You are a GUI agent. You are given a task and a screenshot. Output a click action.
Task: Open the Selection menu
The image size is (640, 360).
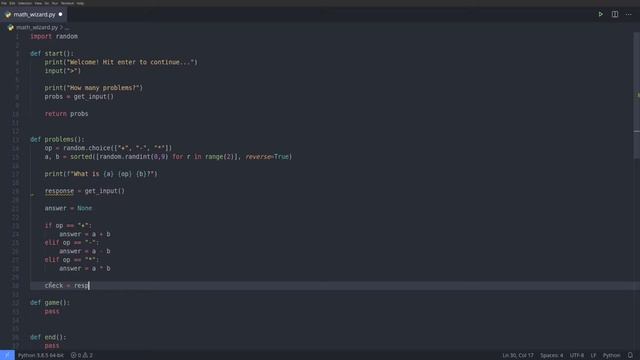(25, 3)
